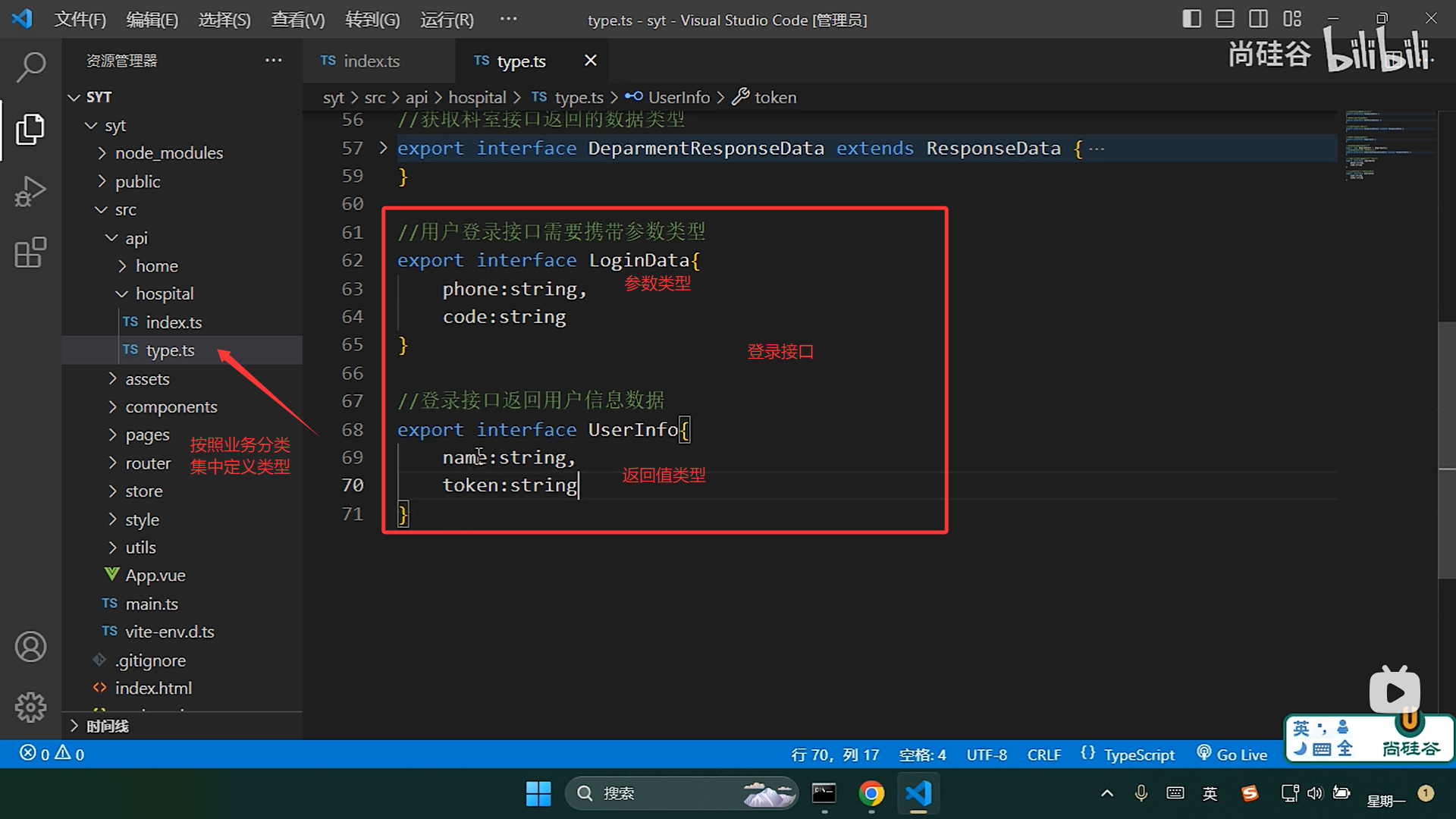Launch Chrome from the Windows taskbar

coord(871,793)
